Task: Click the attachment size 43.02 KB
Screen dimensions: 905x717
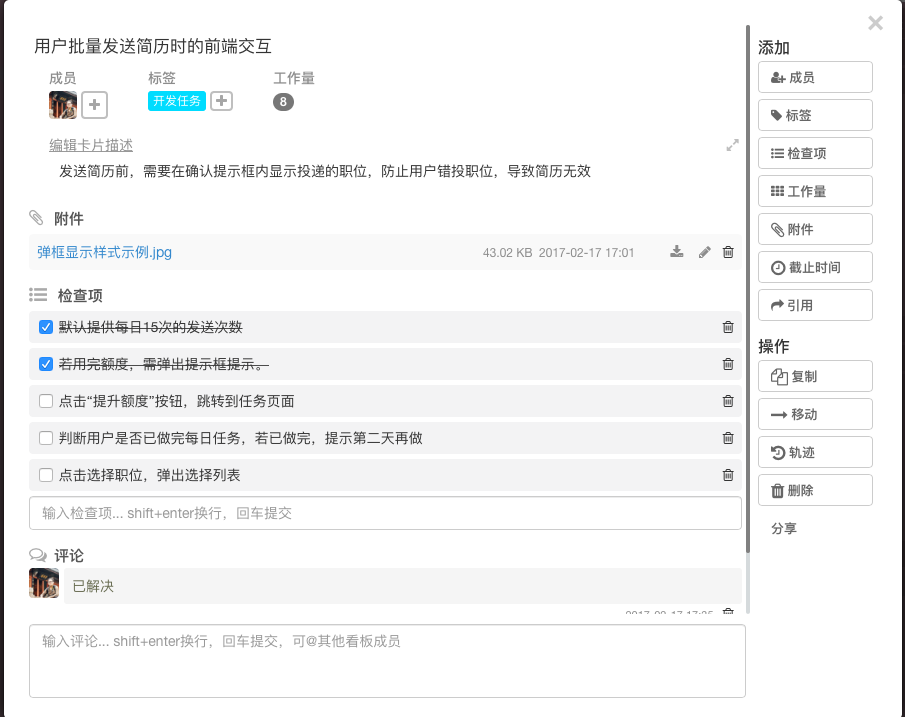Action: tap(507, 253)
